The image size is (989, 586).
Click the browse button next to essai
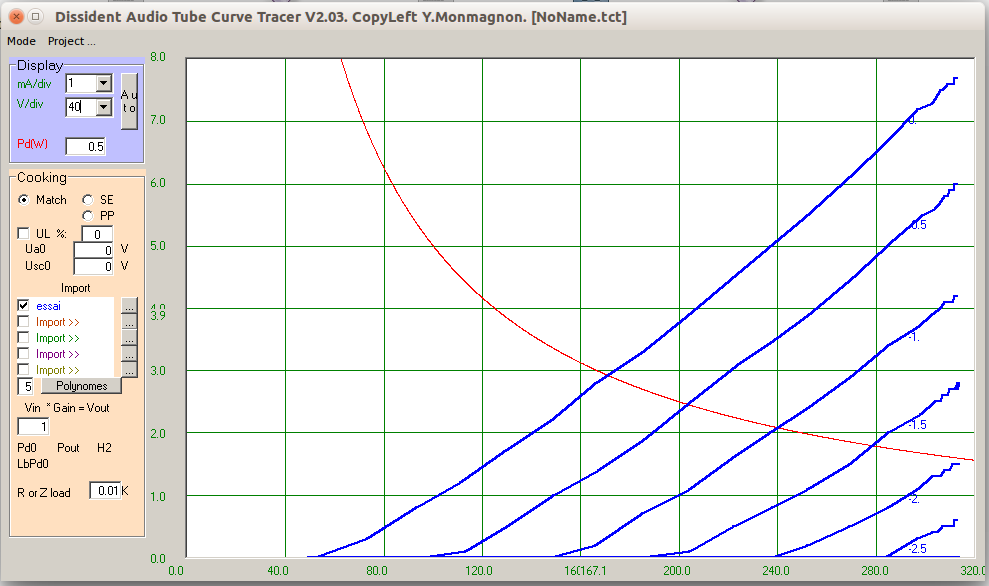(x=128, y=306)
